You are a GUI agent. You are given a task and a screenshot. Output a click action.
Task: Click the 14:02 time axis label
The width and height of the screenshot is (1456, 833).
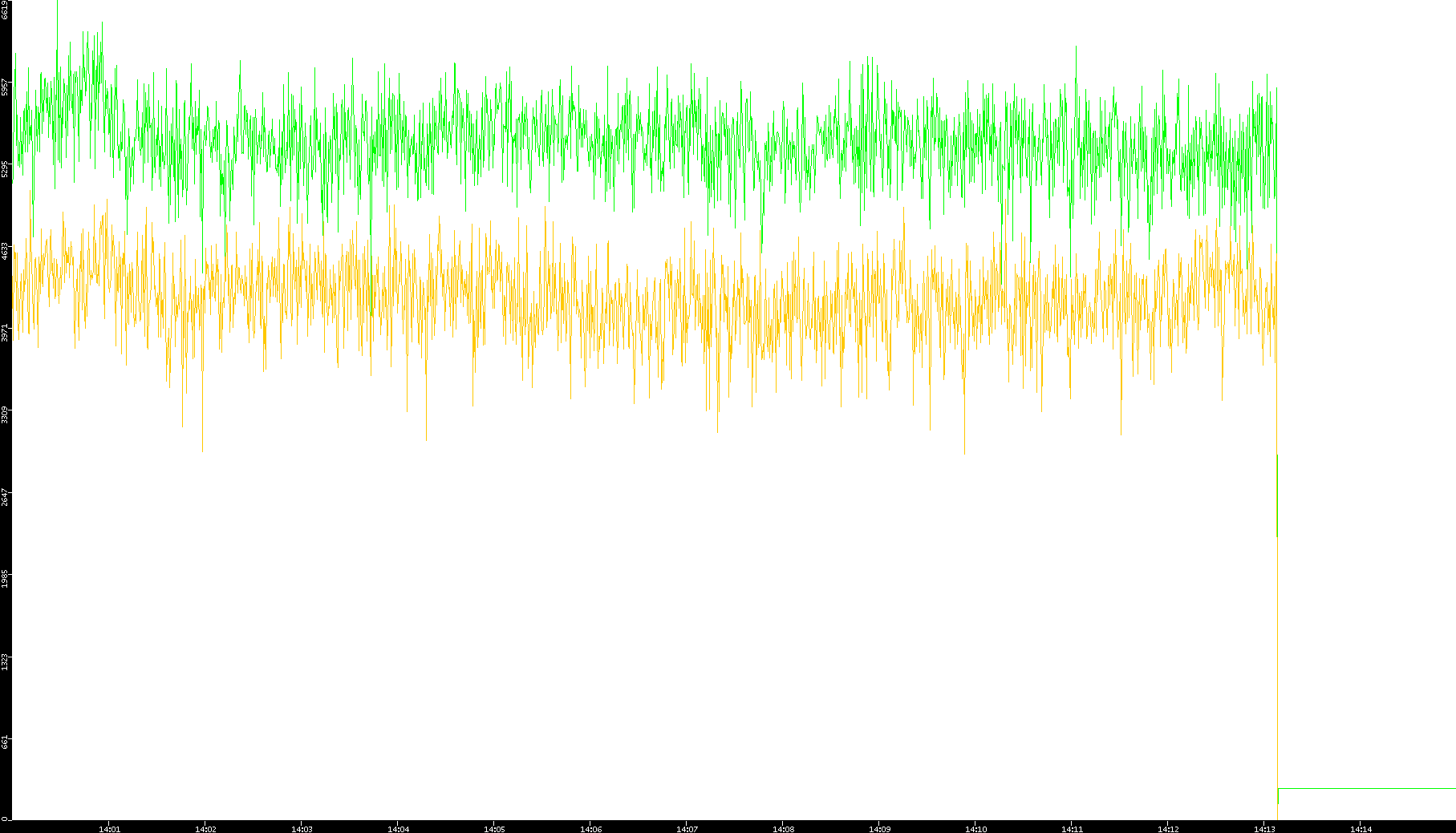[x=205, y=829]
